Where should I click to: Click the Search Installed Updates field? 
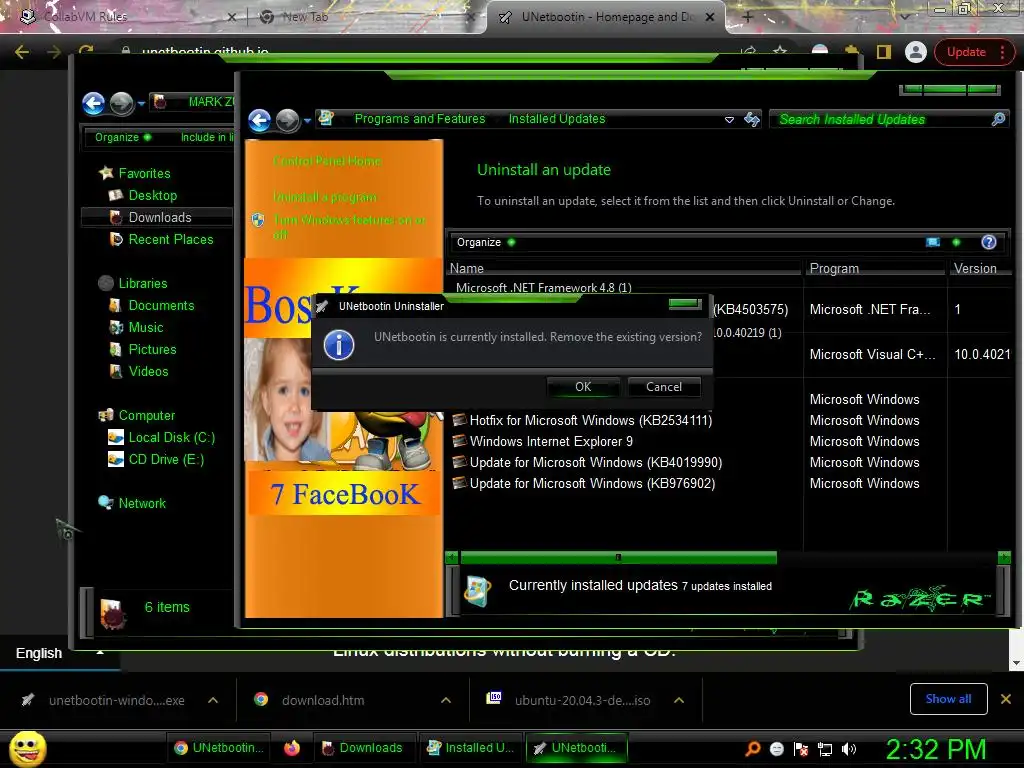883,120
